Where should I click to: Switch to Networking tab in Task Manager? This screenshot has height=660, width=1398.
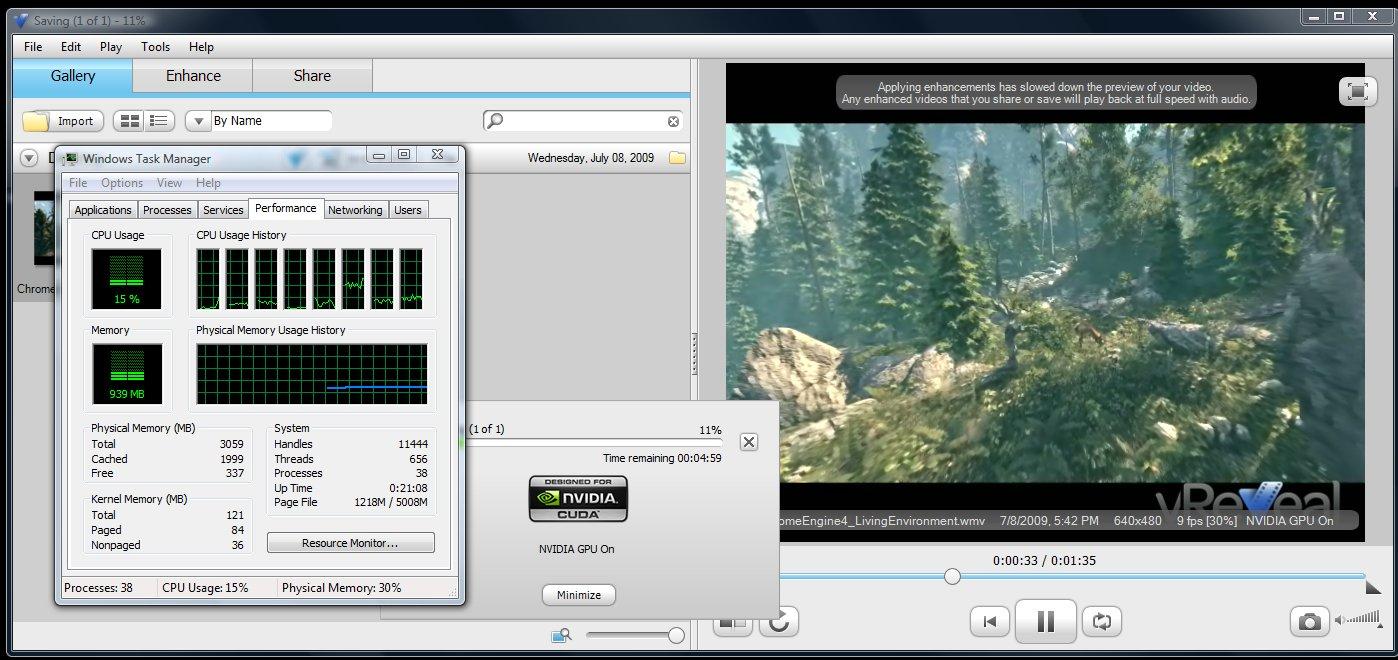355,210
